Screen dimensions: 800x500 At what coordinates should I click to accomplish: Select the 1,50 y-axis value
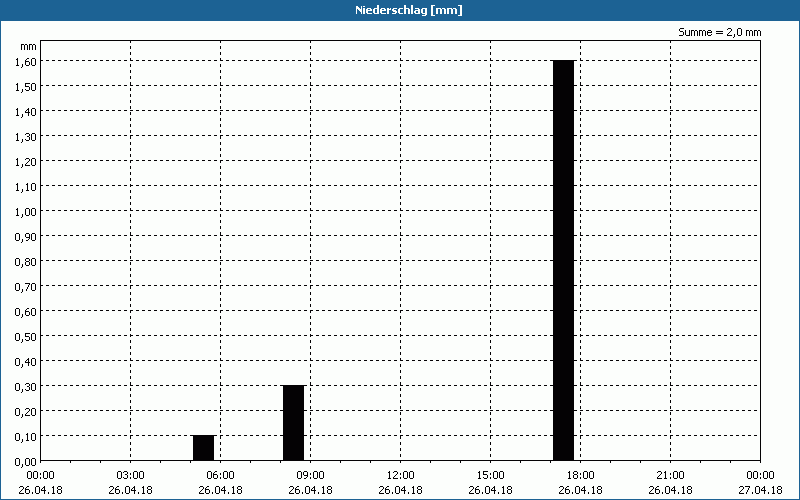(26, 86)
